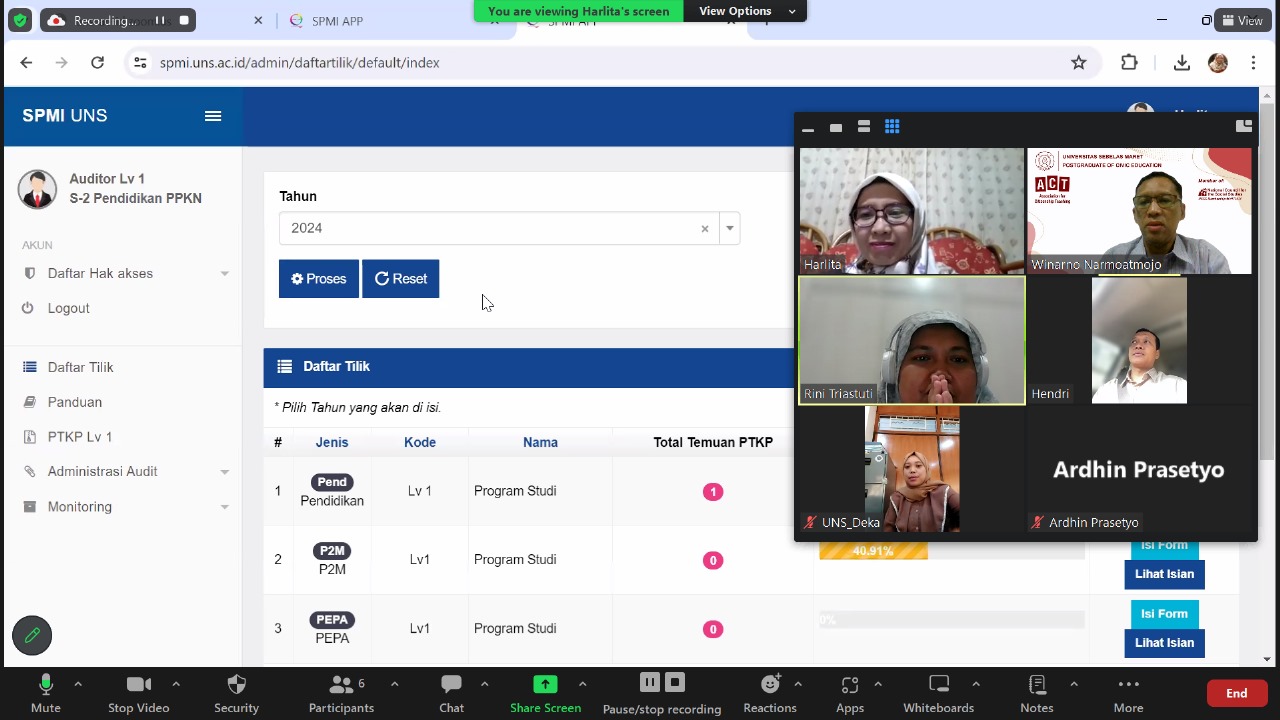Click the P2M orange progress bar

[873, 551]
